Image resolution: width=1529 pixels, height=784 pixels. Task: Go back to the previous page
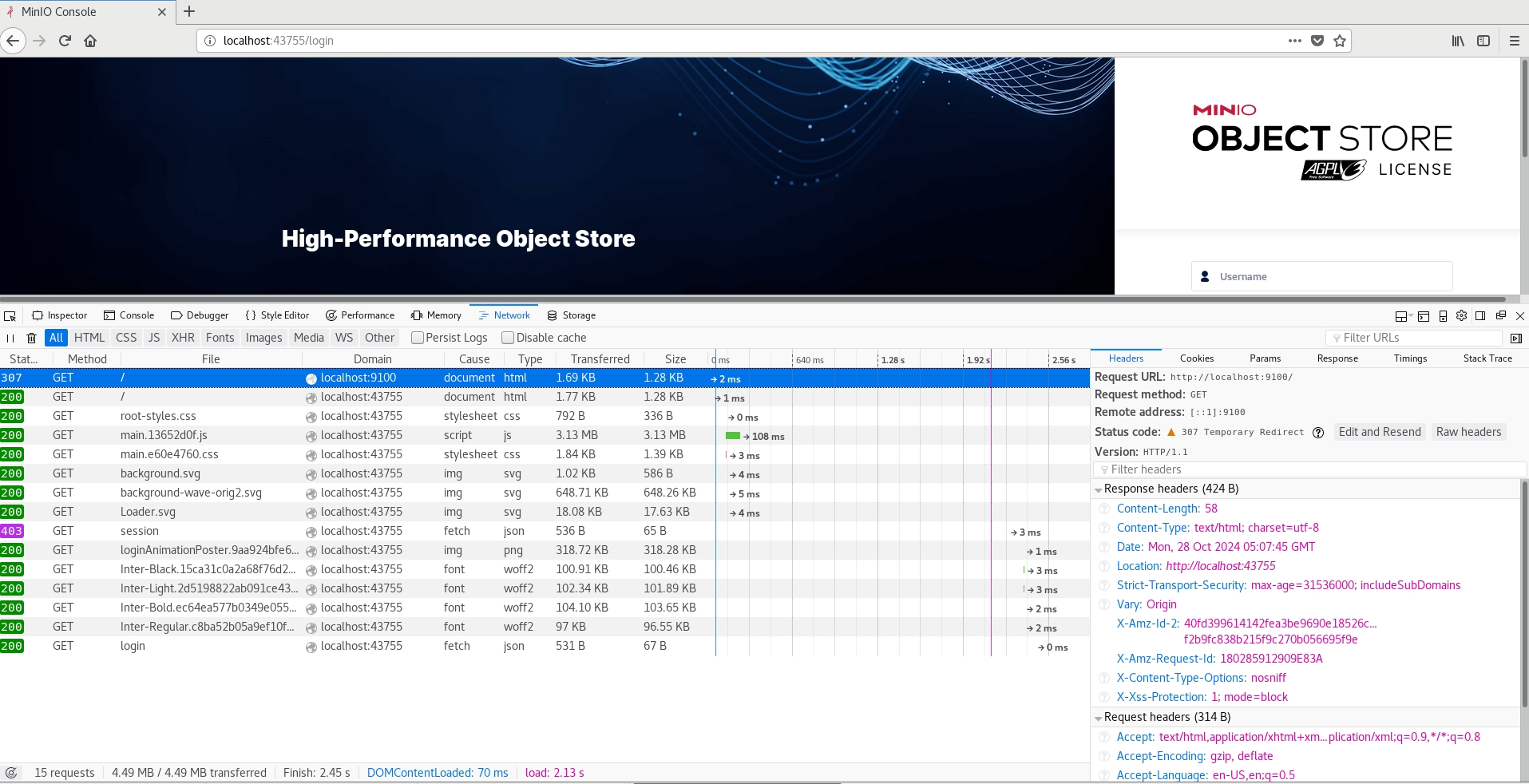click(x=13, y=41)
